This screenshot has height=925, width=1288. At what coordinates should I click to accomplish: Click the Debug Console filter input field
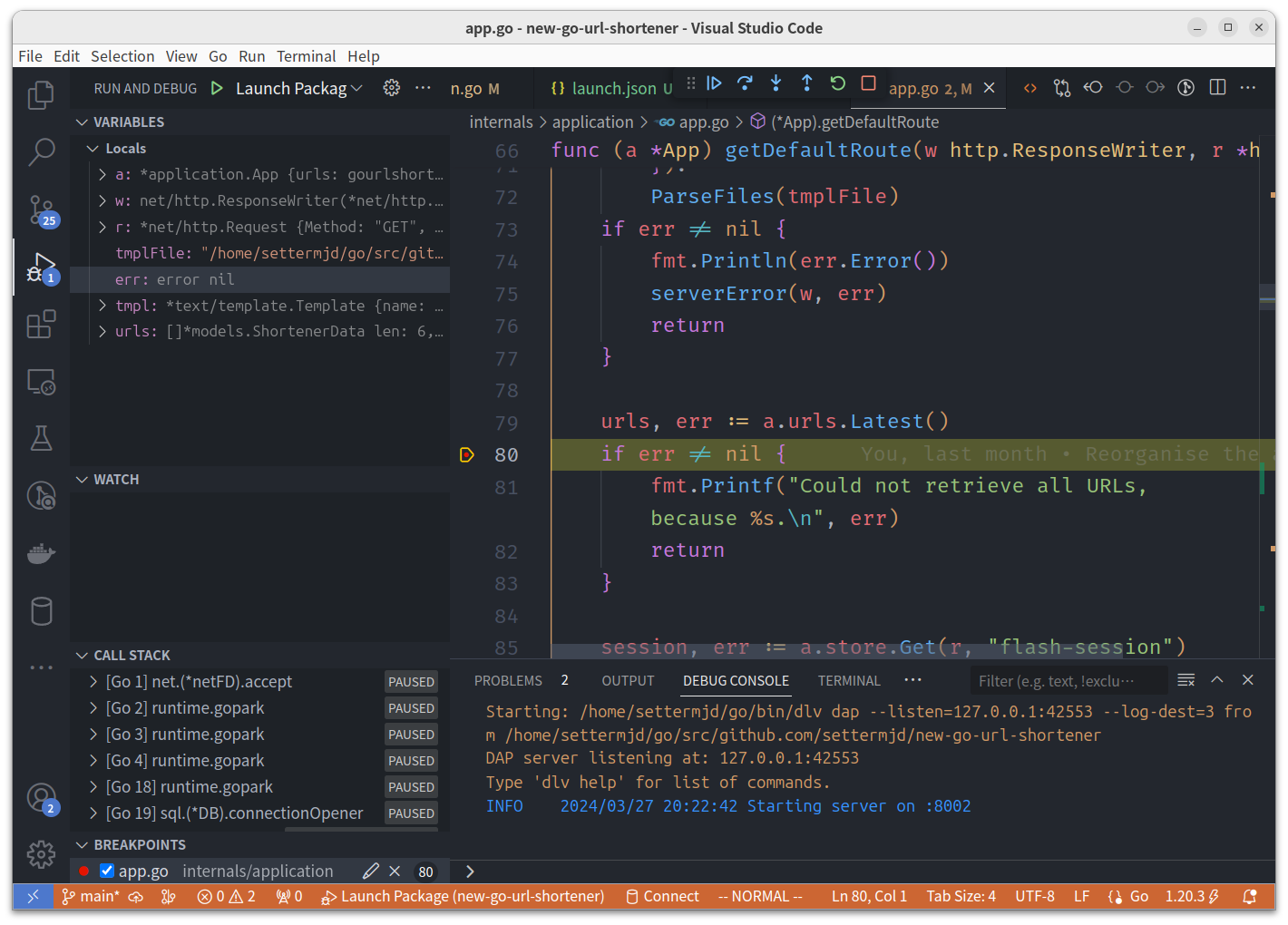(1068, 679)
